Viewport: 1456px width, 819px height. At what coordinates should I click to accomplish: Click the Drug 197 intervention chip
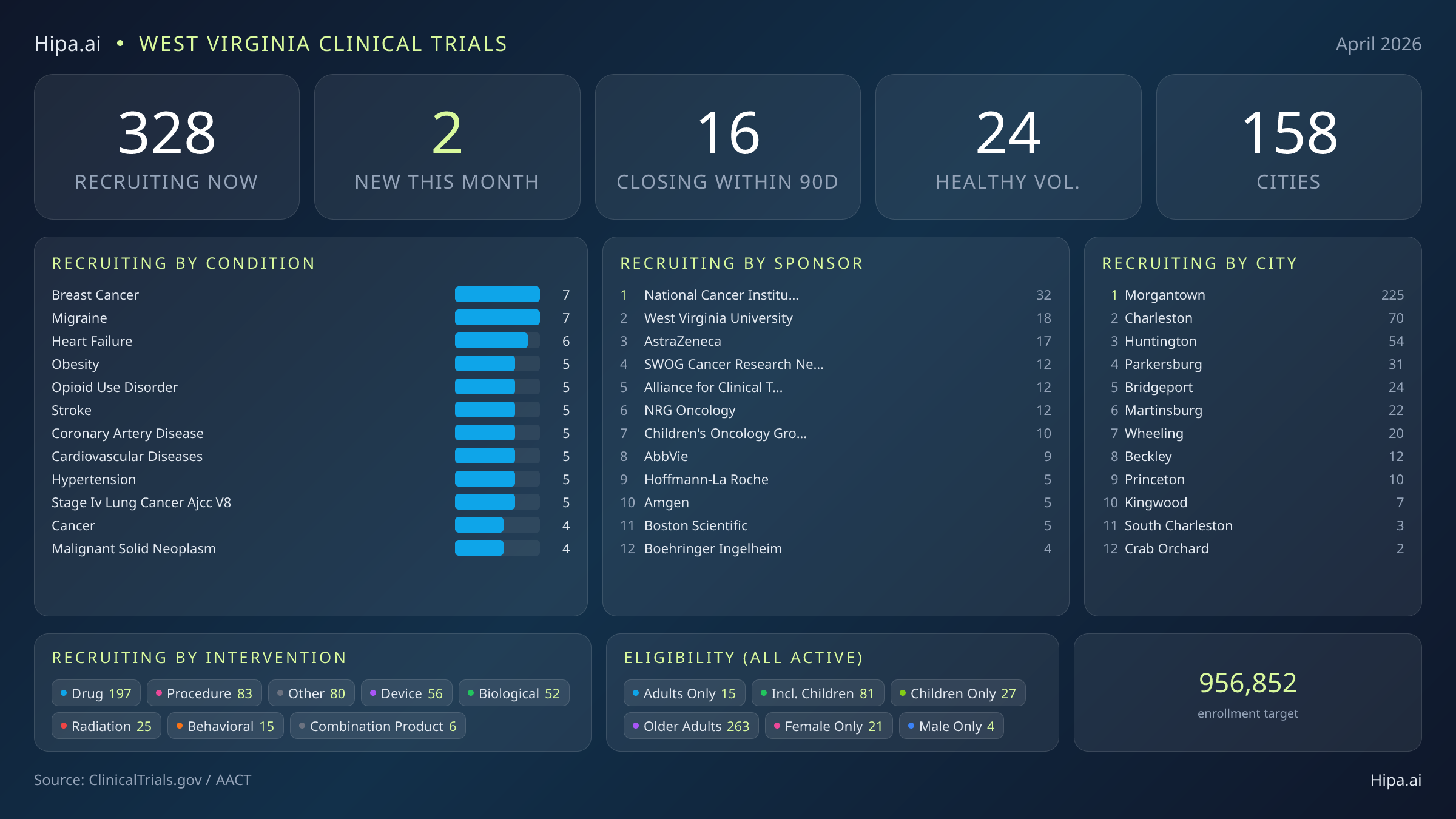[x=96, y=693]
